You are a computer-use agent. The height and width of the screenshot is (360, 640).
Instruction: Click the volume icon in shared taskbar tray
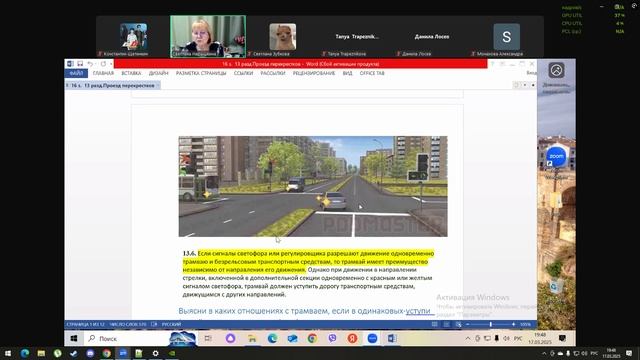[x=507, y=338]
